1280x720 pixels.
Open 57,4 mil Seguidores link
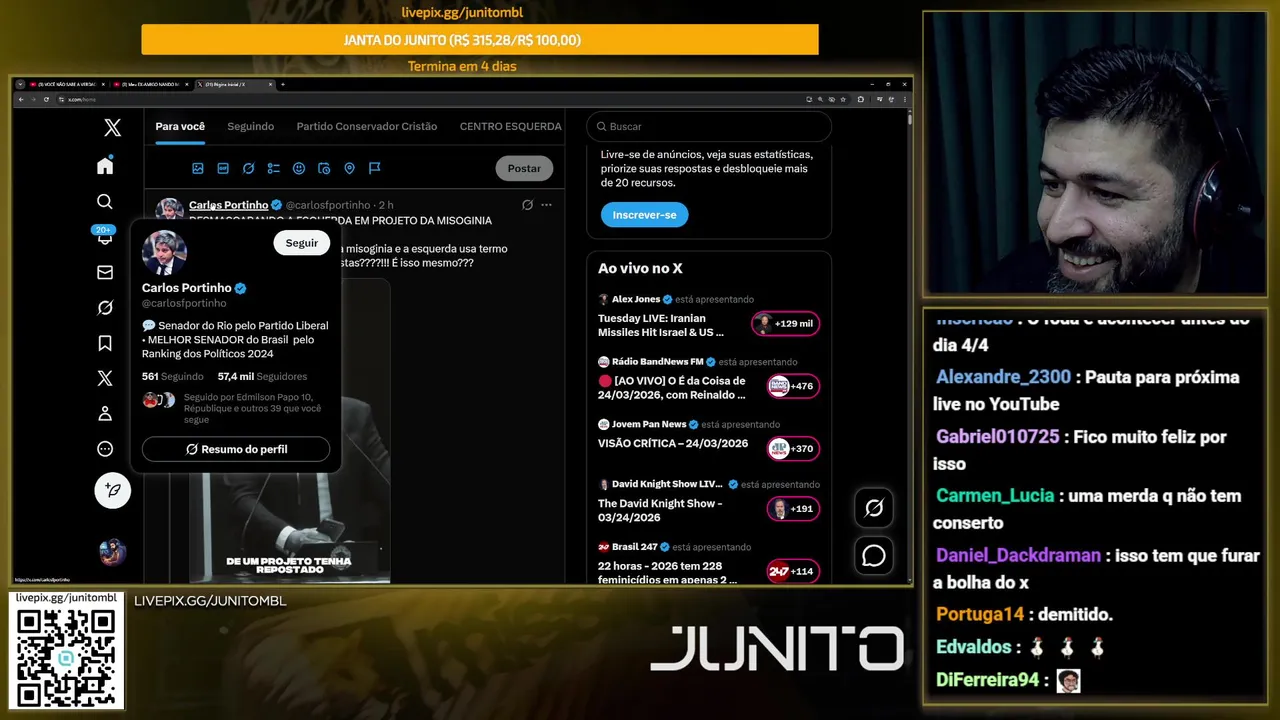[262, 377]
